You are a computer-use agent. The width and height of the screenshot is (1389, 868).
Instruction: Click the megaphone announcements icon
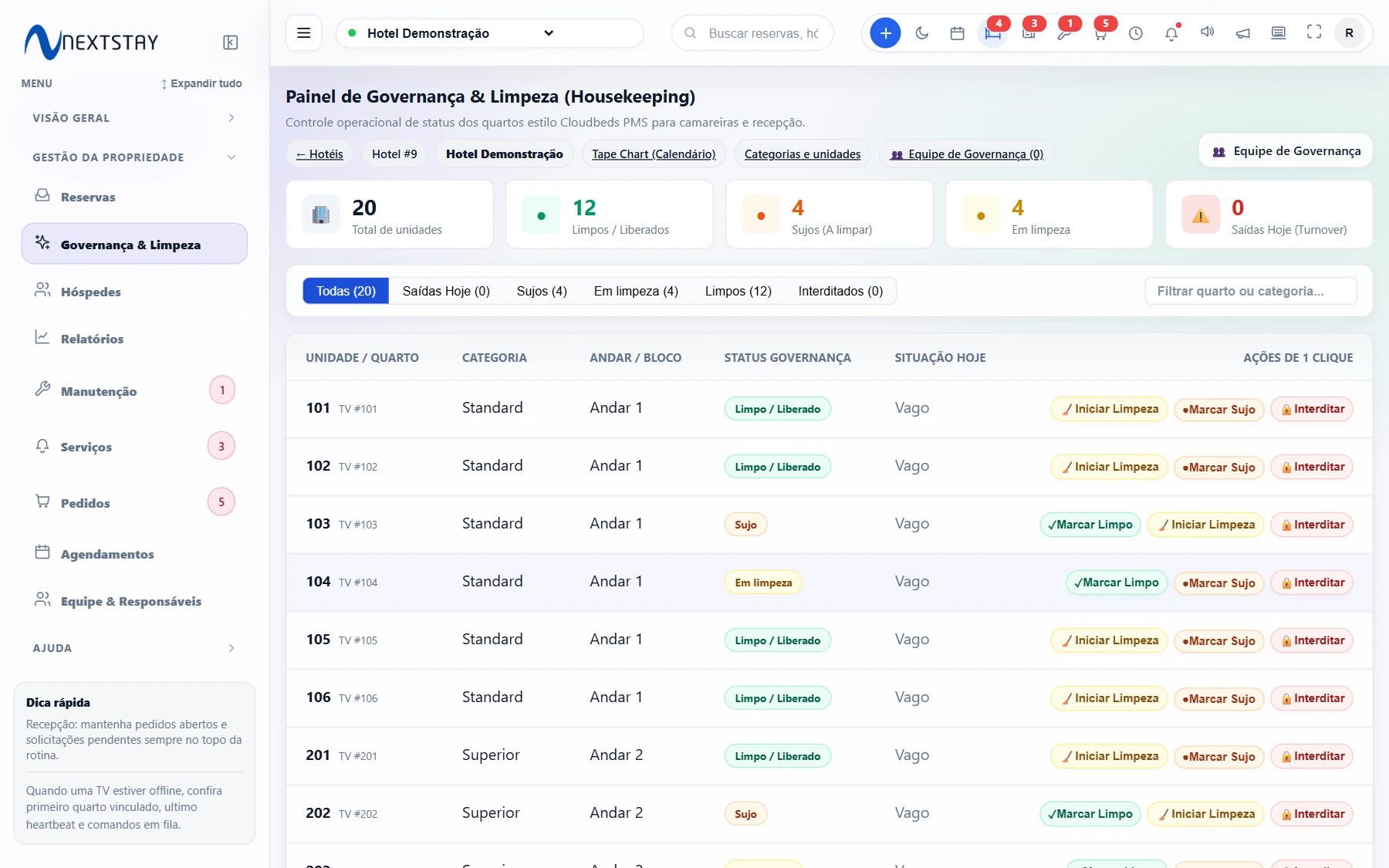pos(1243,33)
